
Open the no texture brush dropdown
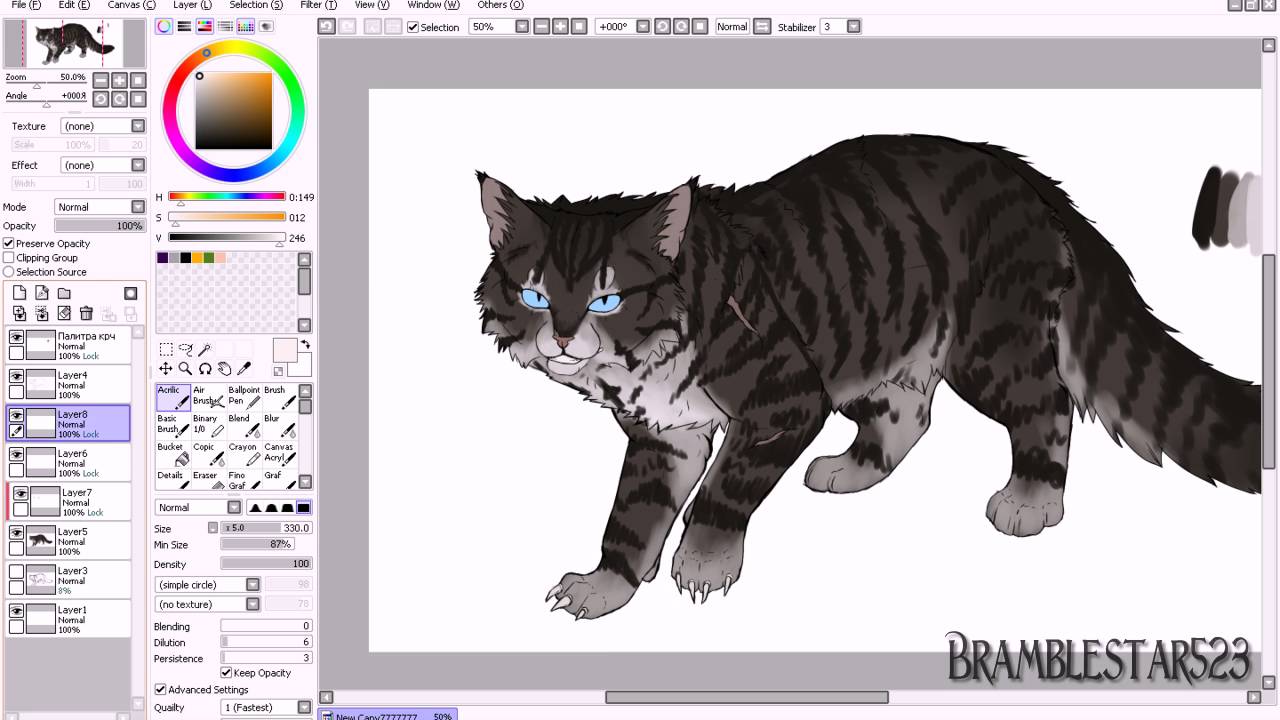pyautogui.click(x=207, y=604)
